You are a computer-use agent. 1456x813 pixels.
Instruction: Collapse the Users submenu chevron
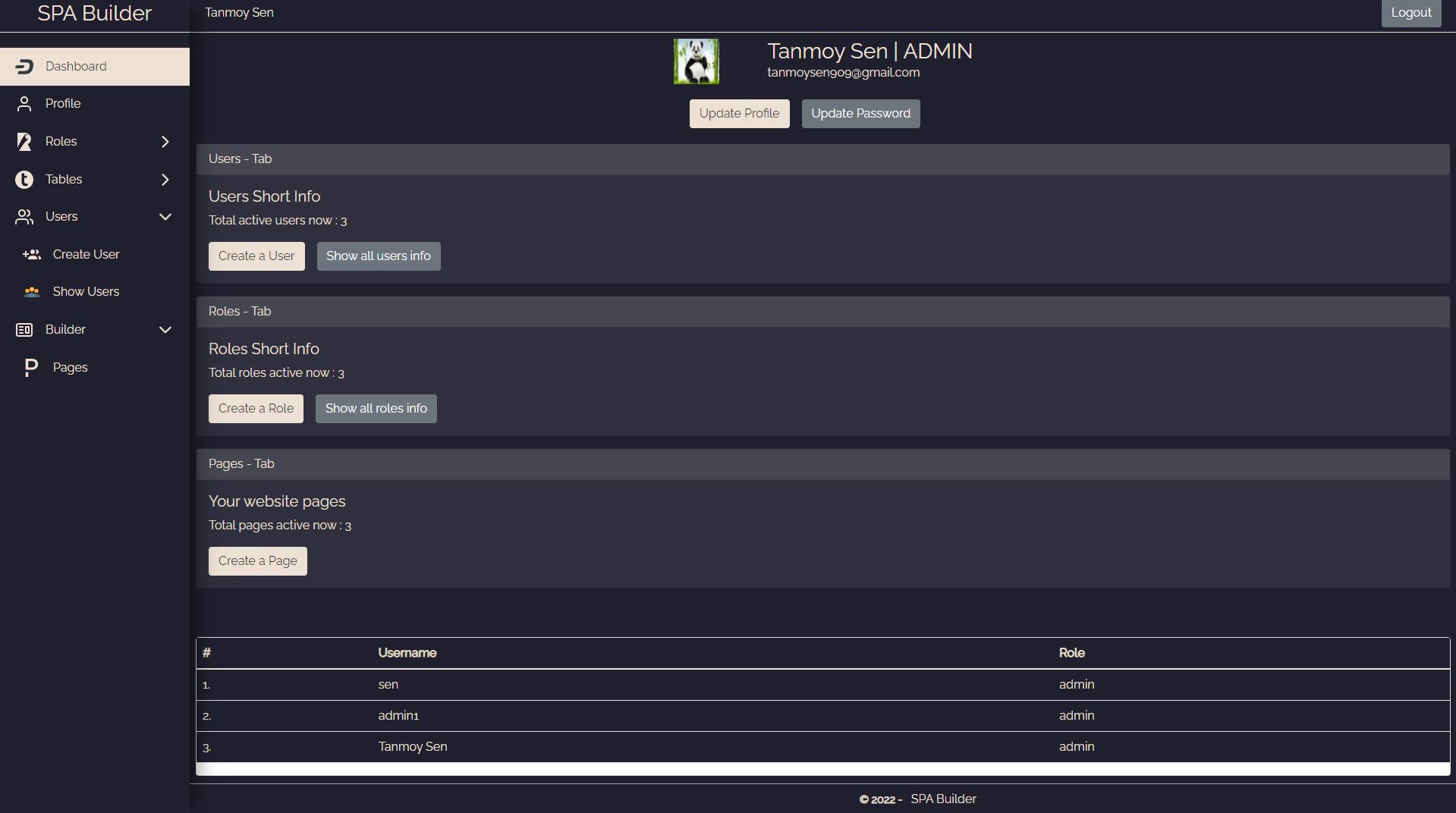[x=165, y=217]
